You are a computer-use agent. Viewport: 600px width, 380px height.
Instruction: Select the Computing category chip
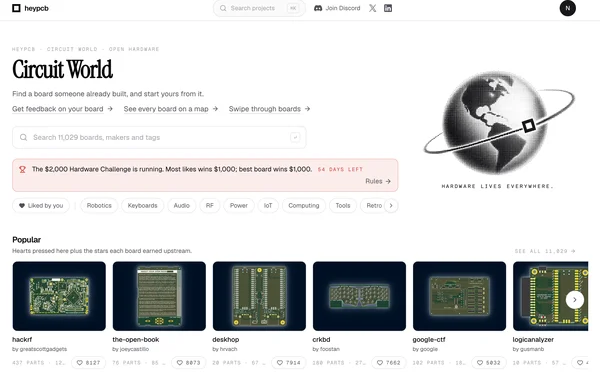(x=303, y=205)
